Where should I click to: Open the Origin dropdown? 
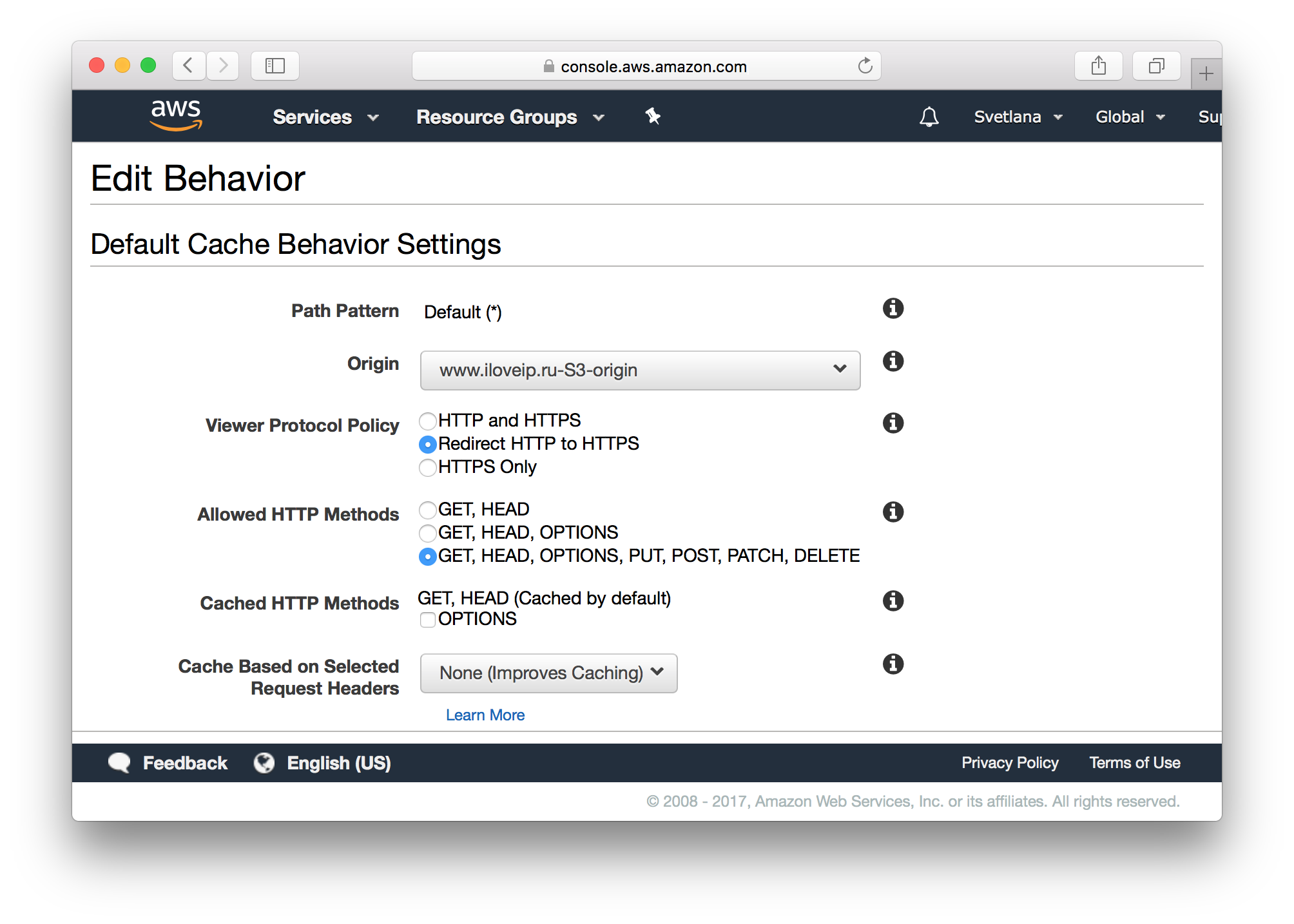639,370
